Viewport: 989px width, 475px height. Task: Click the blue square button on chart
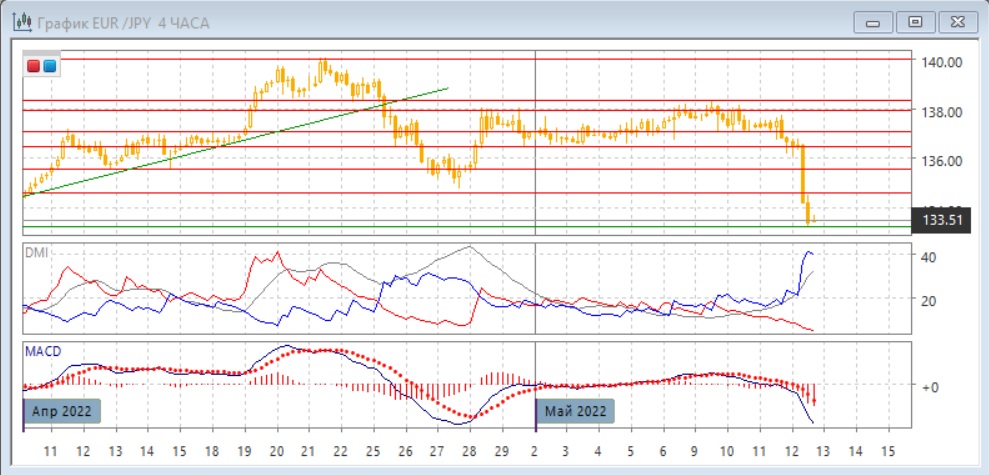pyautogui.click(x=49, y=66)
